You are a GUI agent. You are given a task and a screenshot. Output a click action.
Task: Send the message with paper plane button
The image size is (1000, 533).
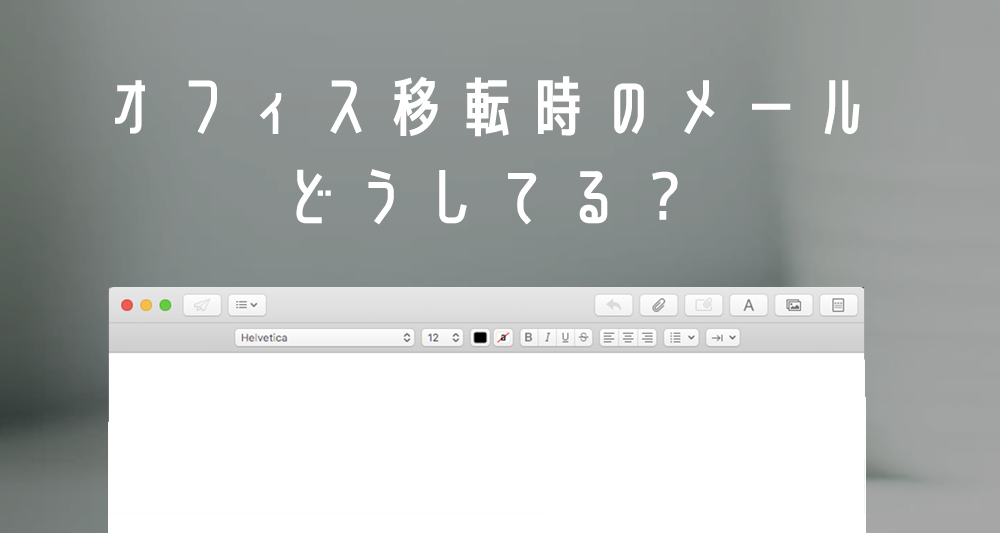202,305
